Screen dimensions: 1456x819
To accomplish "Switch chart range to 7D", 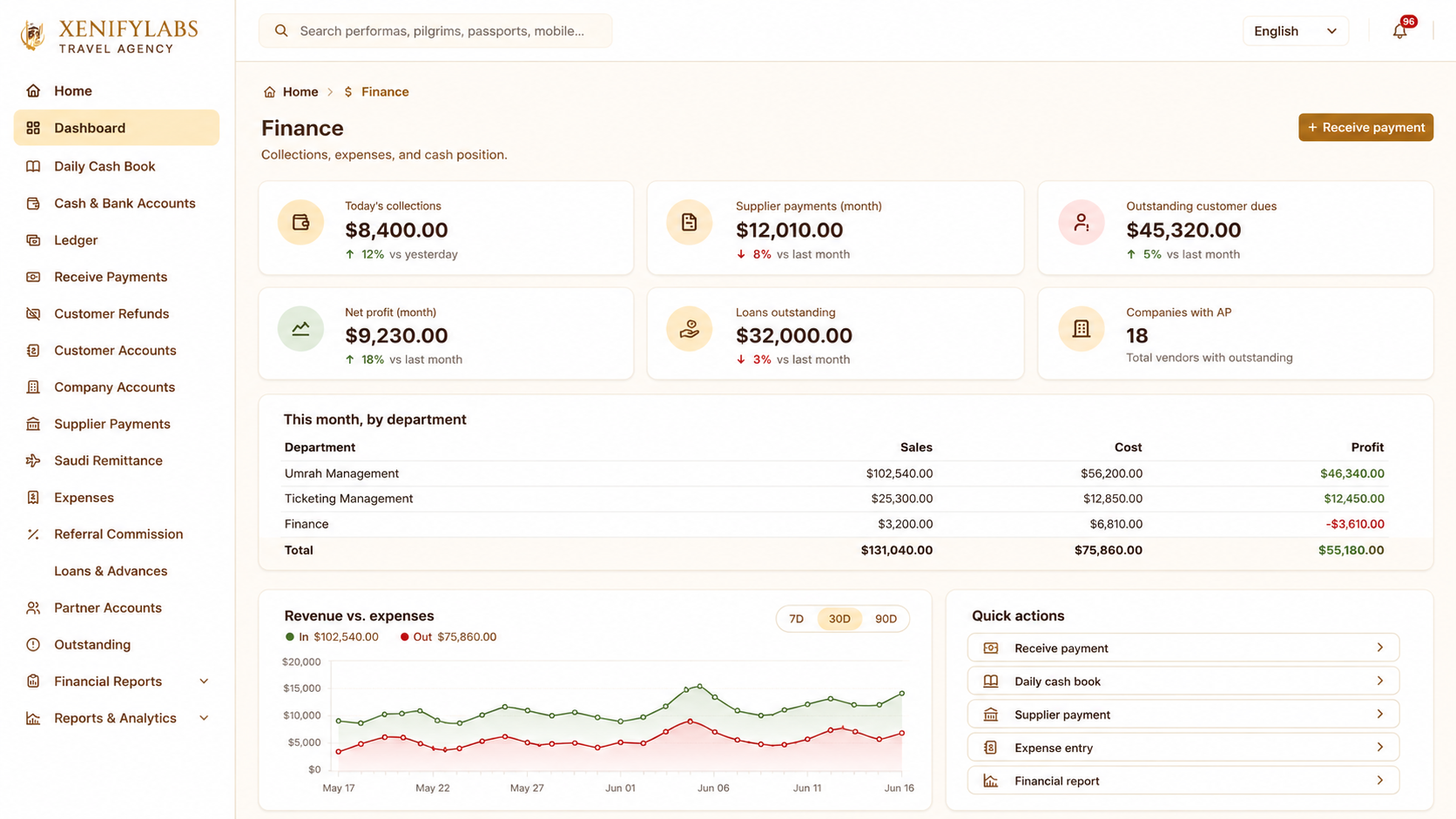I will tap(796, 619).
